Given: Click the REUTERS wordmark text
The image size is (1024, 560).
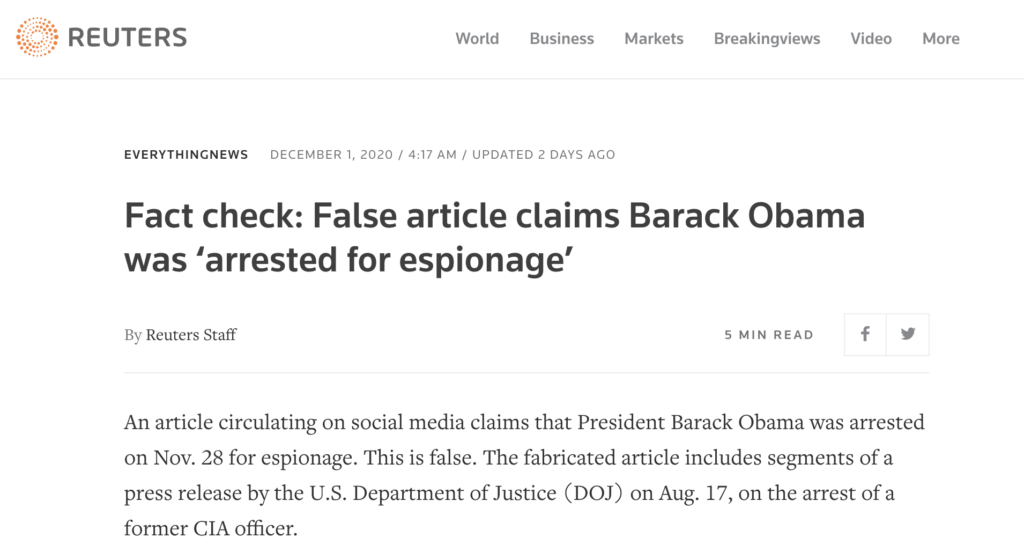Looking at the screenshot, I should coord(127,38).
